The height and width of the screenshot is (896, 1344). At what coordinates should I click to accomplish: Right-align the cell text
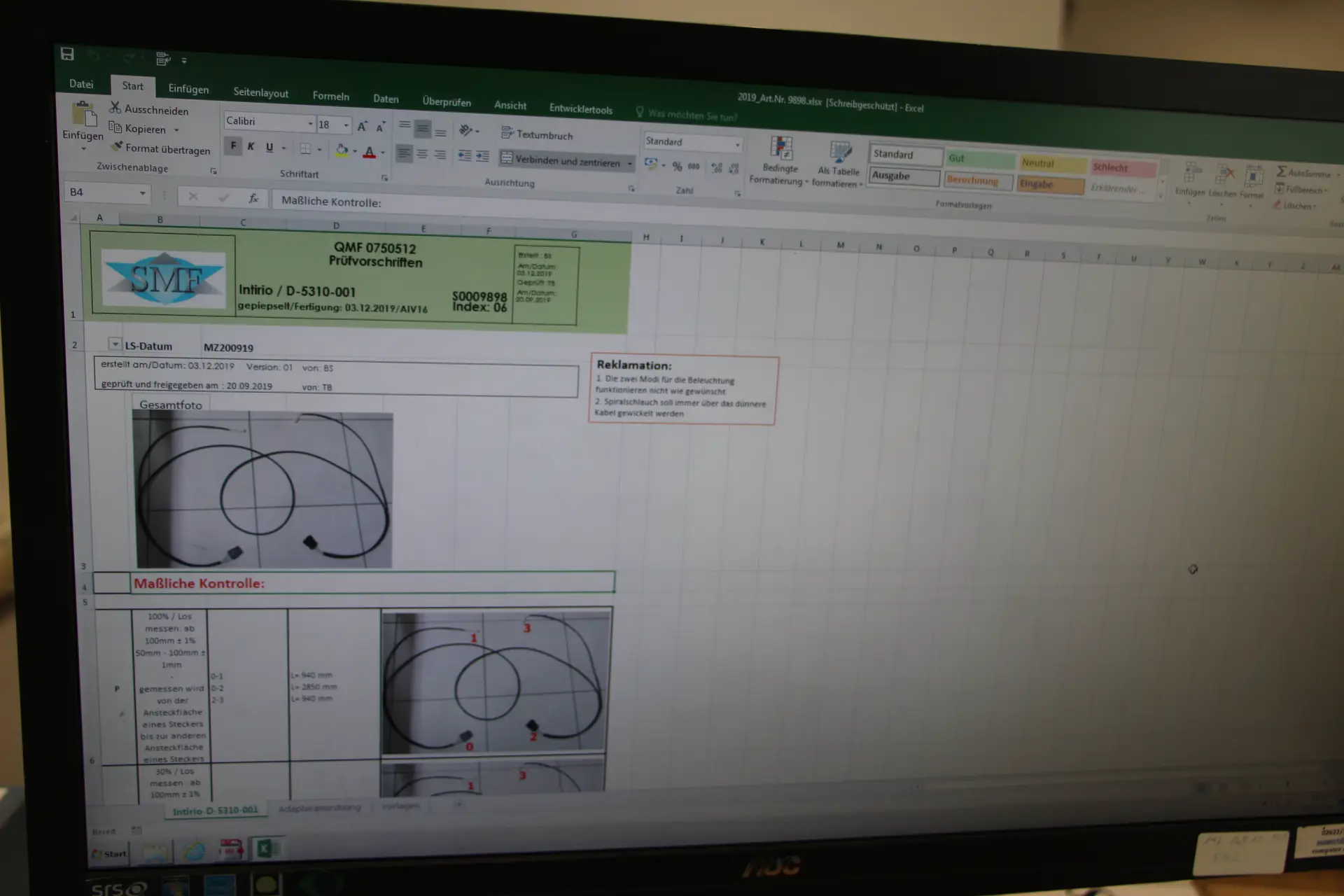[440, 154]
